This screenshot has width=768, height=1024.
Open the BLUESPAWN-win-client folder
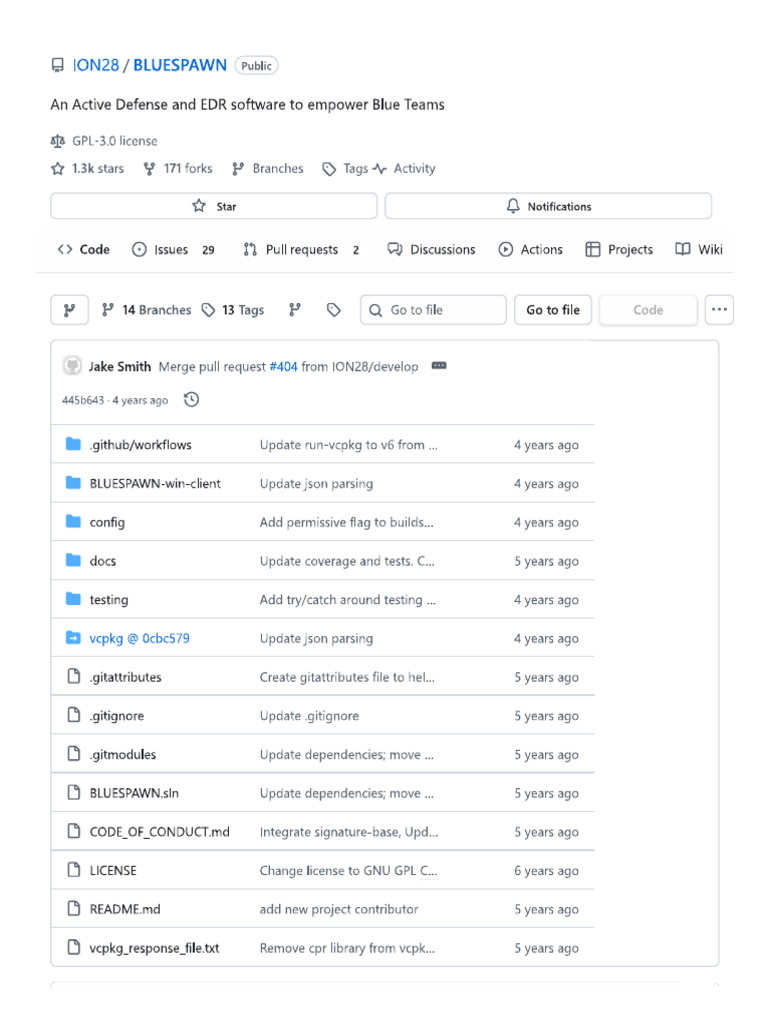pyautogui.click(x=155, y=484)
